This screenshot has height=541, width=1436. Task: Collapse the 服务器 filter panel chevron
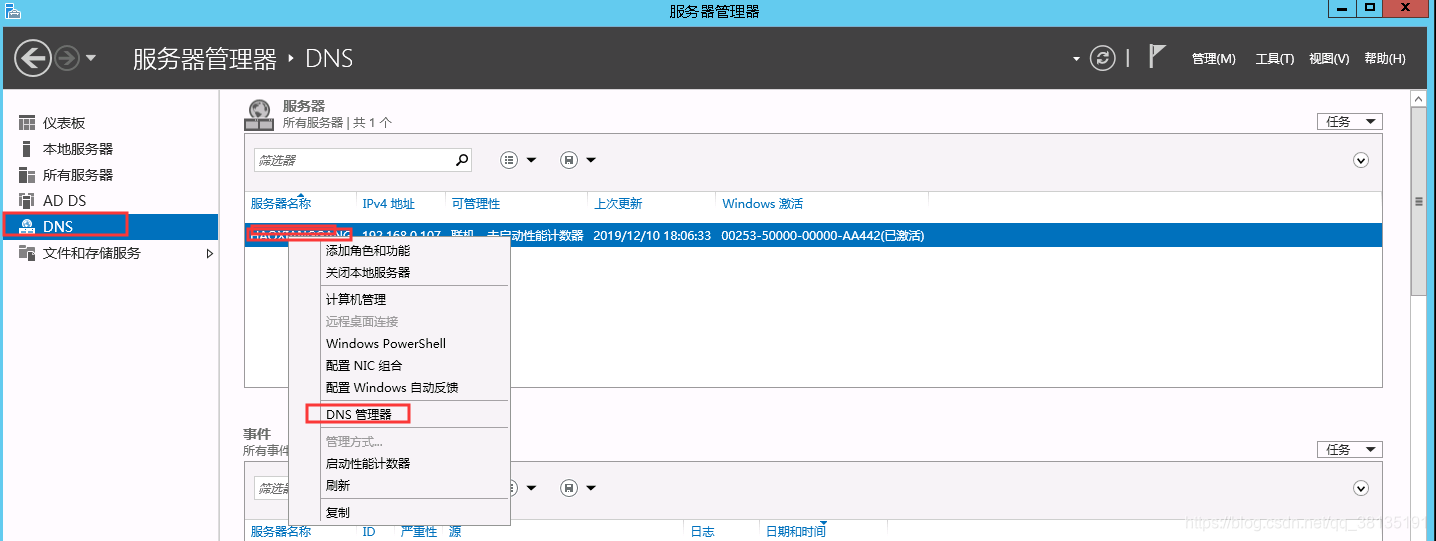(x=1360, y=160)
